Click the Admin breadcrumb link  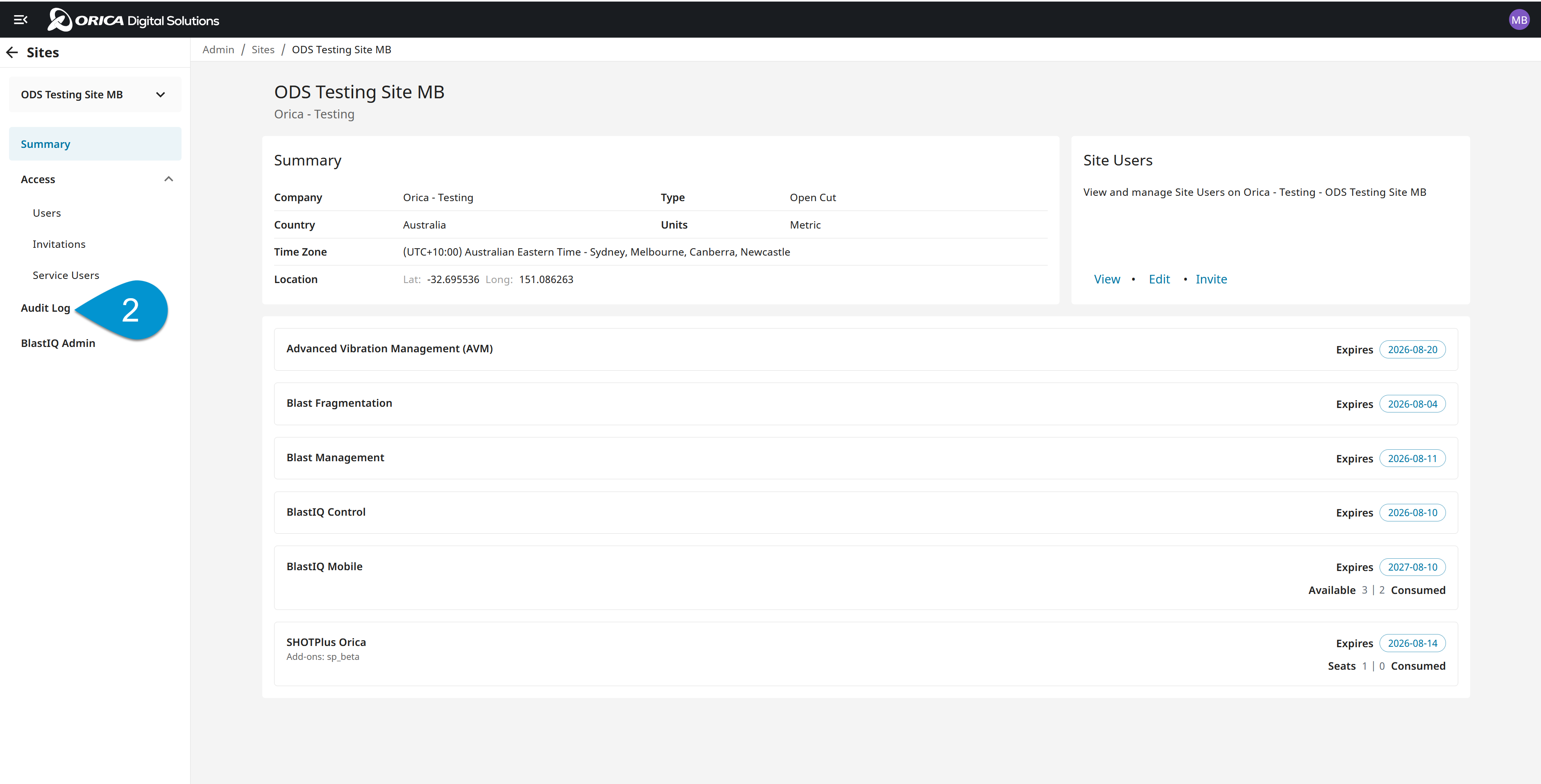point(218,50)
